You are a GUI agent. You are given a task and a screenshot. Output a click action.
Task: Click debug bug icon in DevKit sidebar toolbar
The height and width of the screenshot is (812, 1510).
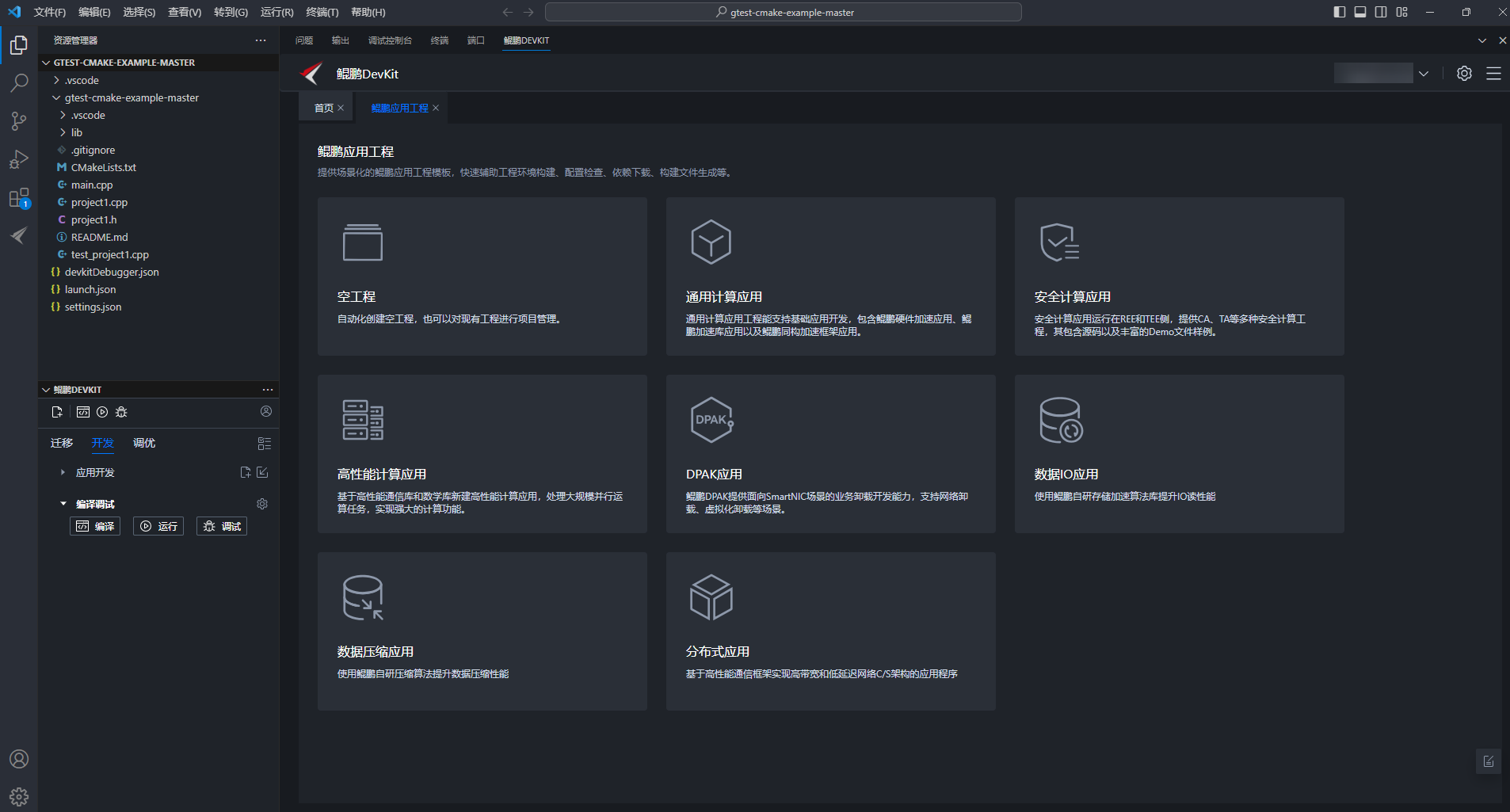click(121, 412)
